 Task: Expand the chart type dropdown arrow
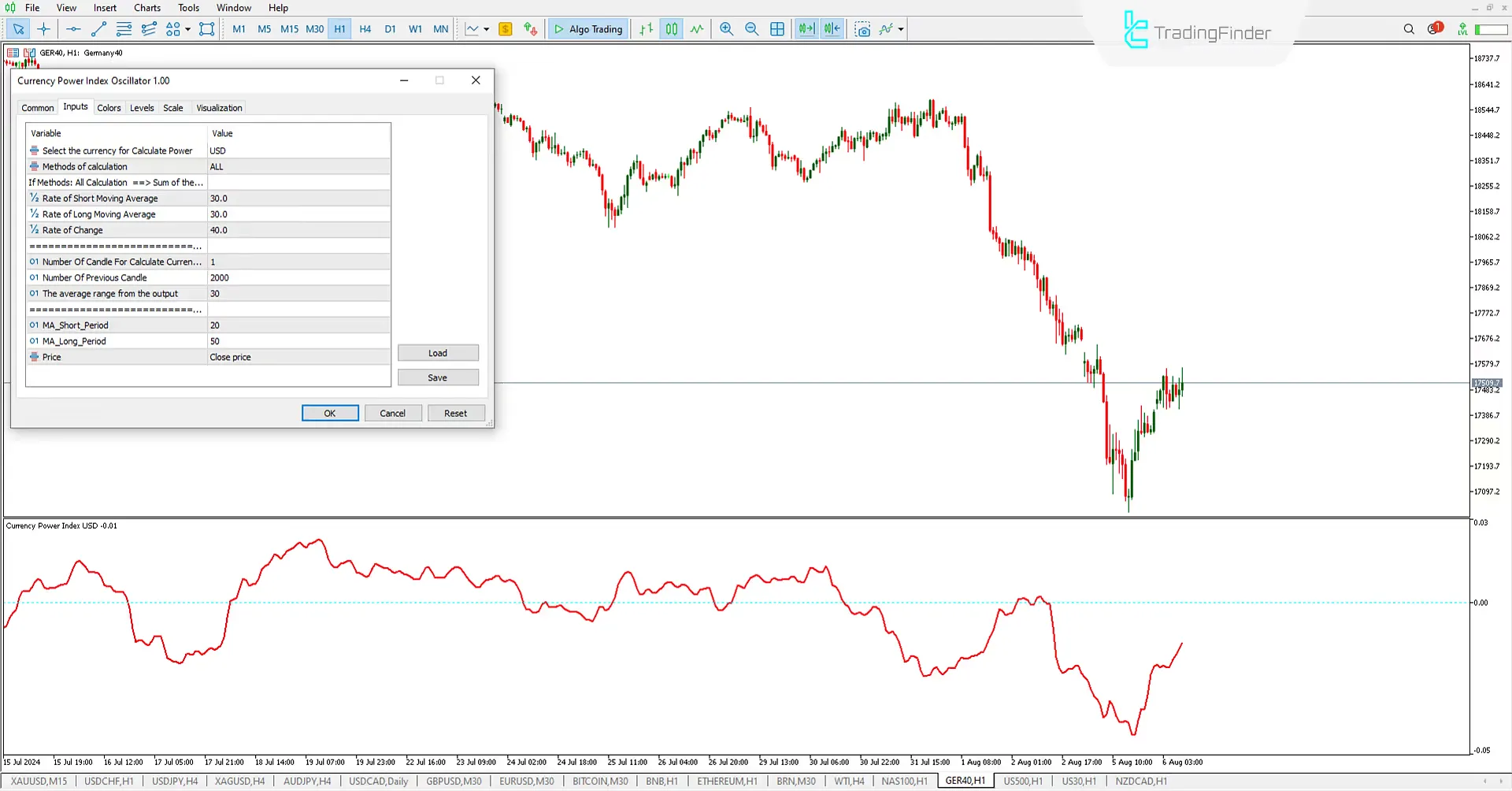coord(487,29)
